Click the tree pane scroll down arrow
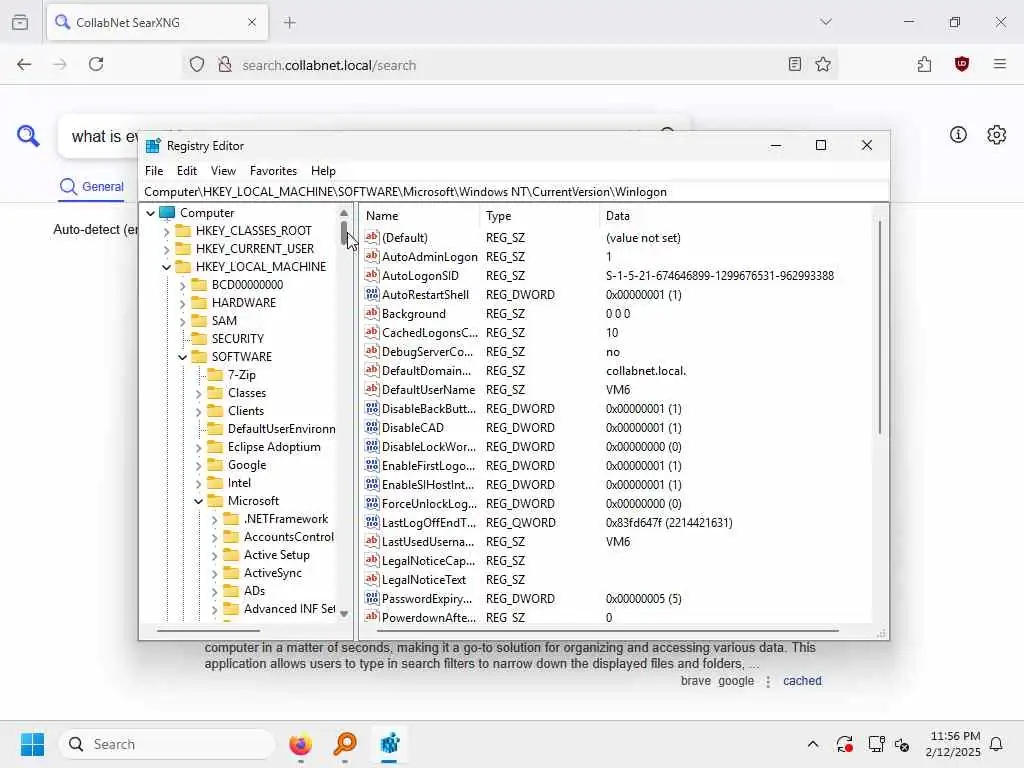The height and width of the screenshot is (768, 1024). [x=344, y=614]
